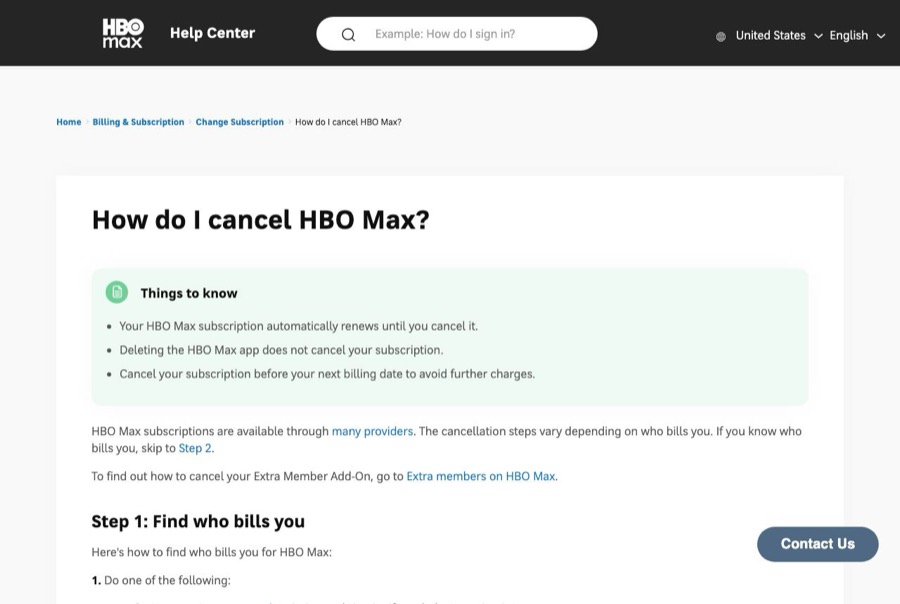Image resolution: width=900 pixels, height=604 pixels.
Task: Open Change Subscription breadcrumb
Action: pos(239,122)
